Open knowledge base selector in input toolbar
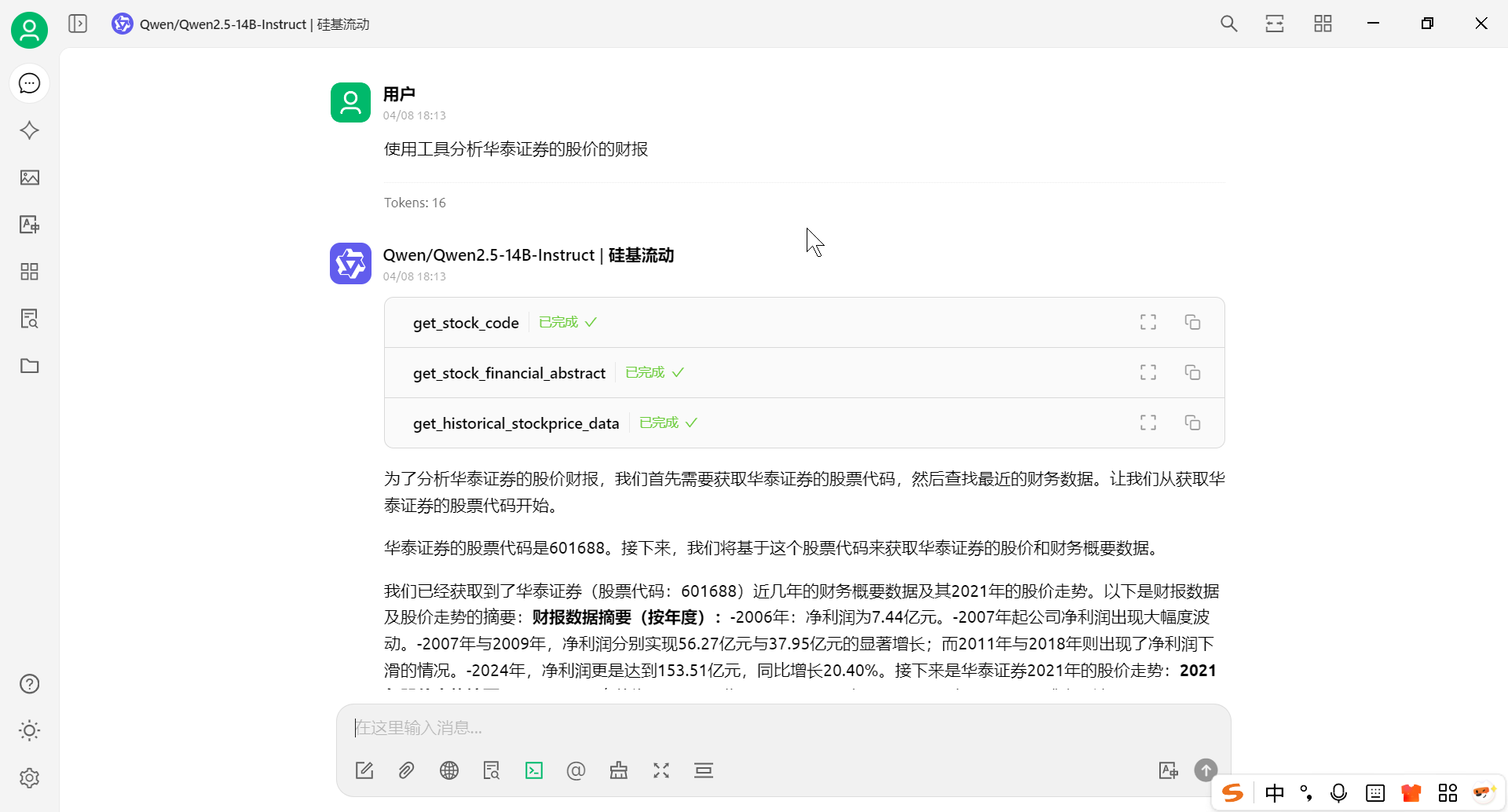Image resolution: width=1508 pixels, height=812 pixels. tap(492, 770)
